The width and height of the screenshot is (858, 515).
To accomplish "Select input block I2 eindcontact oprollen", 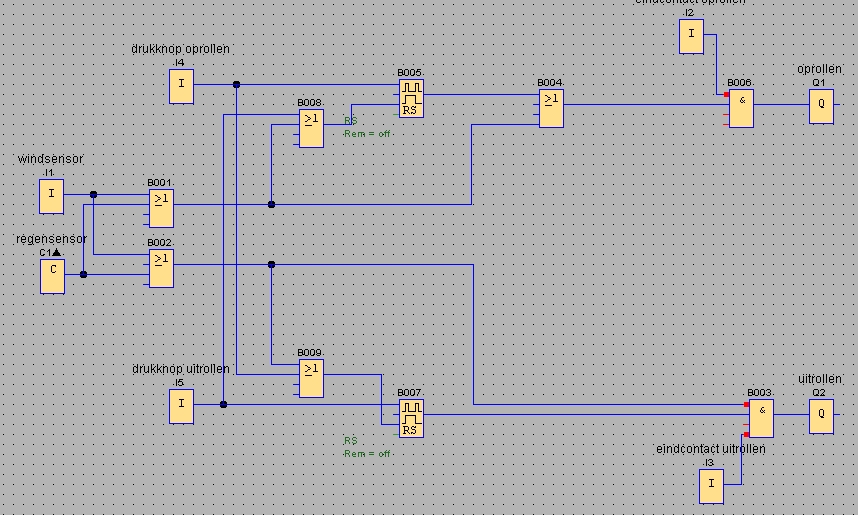I will coord(691,36).
